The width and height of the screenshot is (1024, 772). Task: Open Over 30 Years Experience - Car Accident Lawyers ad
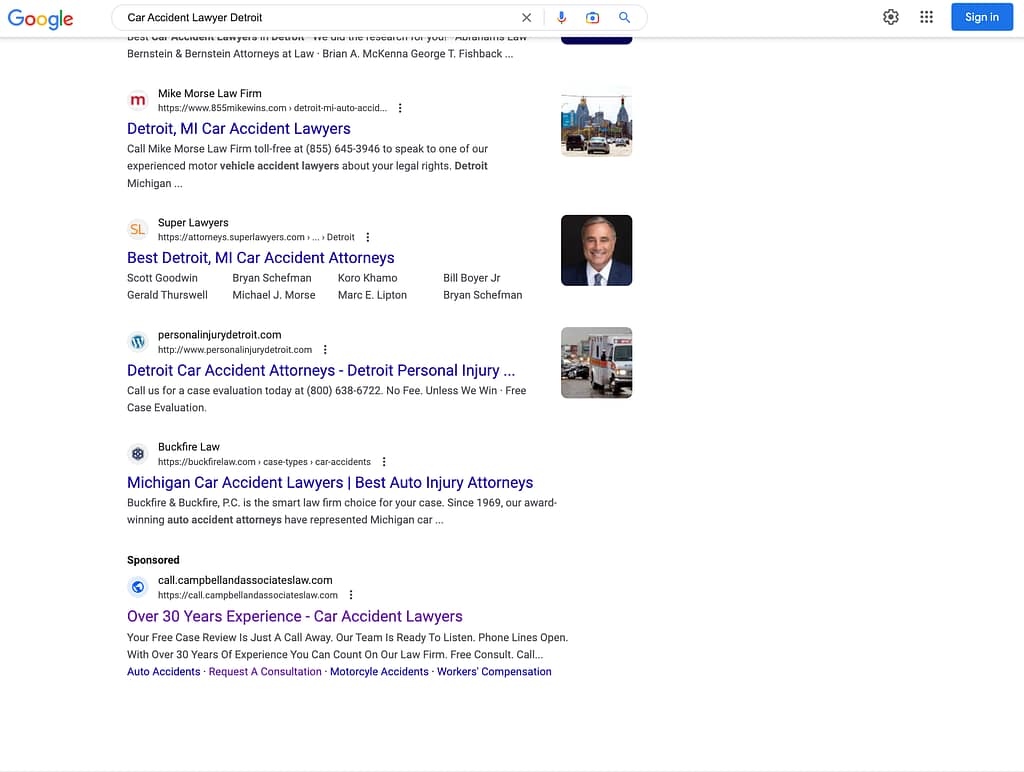click(x=295, y=617)
